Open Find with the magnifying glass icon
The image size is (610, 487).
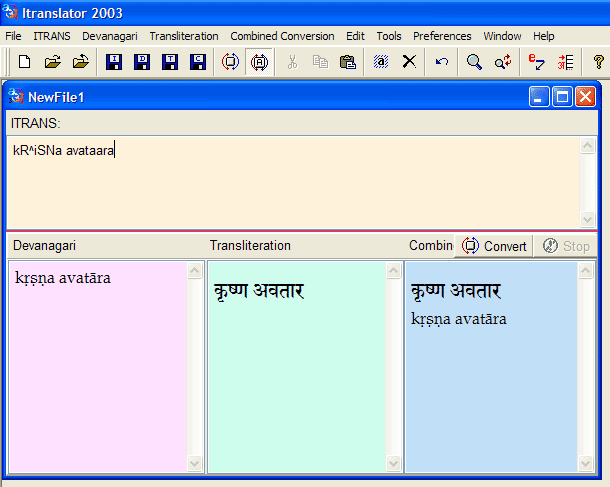(x=474, y=62)
